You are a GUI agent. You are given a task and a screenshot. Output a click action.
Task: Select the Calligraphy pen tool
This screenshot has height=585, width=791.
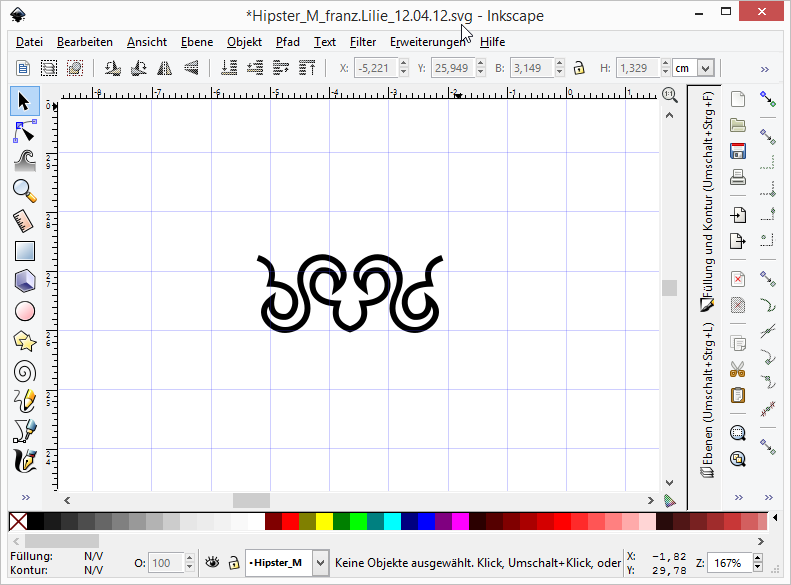pos(25,461)
